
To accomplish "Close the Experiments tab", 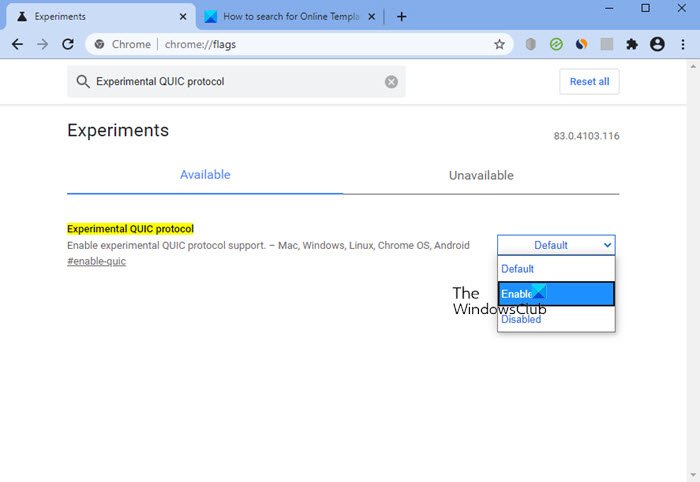I will point(183,17).
